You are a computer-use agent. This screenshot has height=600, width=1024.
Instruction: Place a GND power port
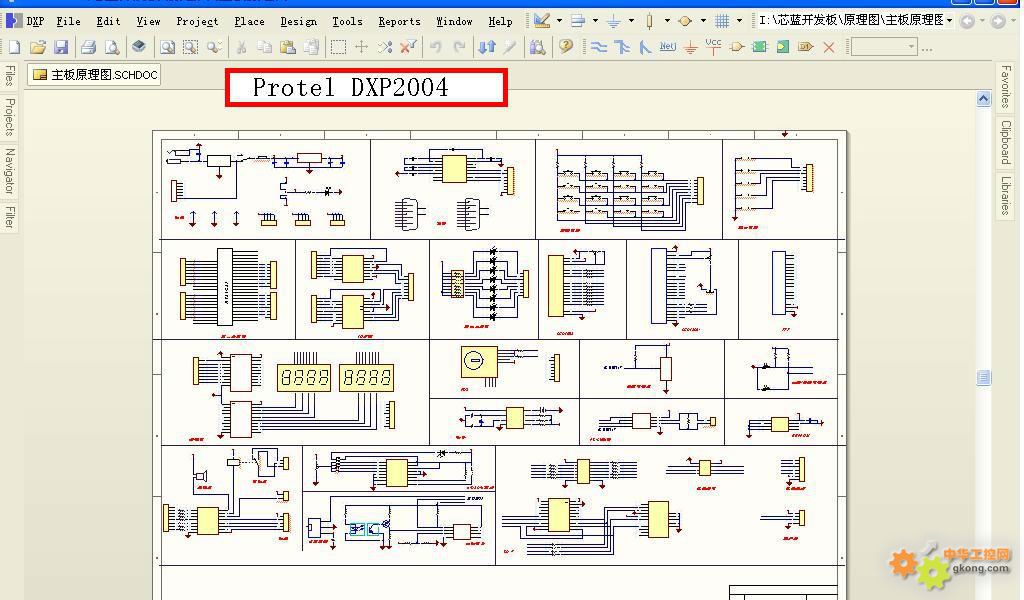click(690, 47)
